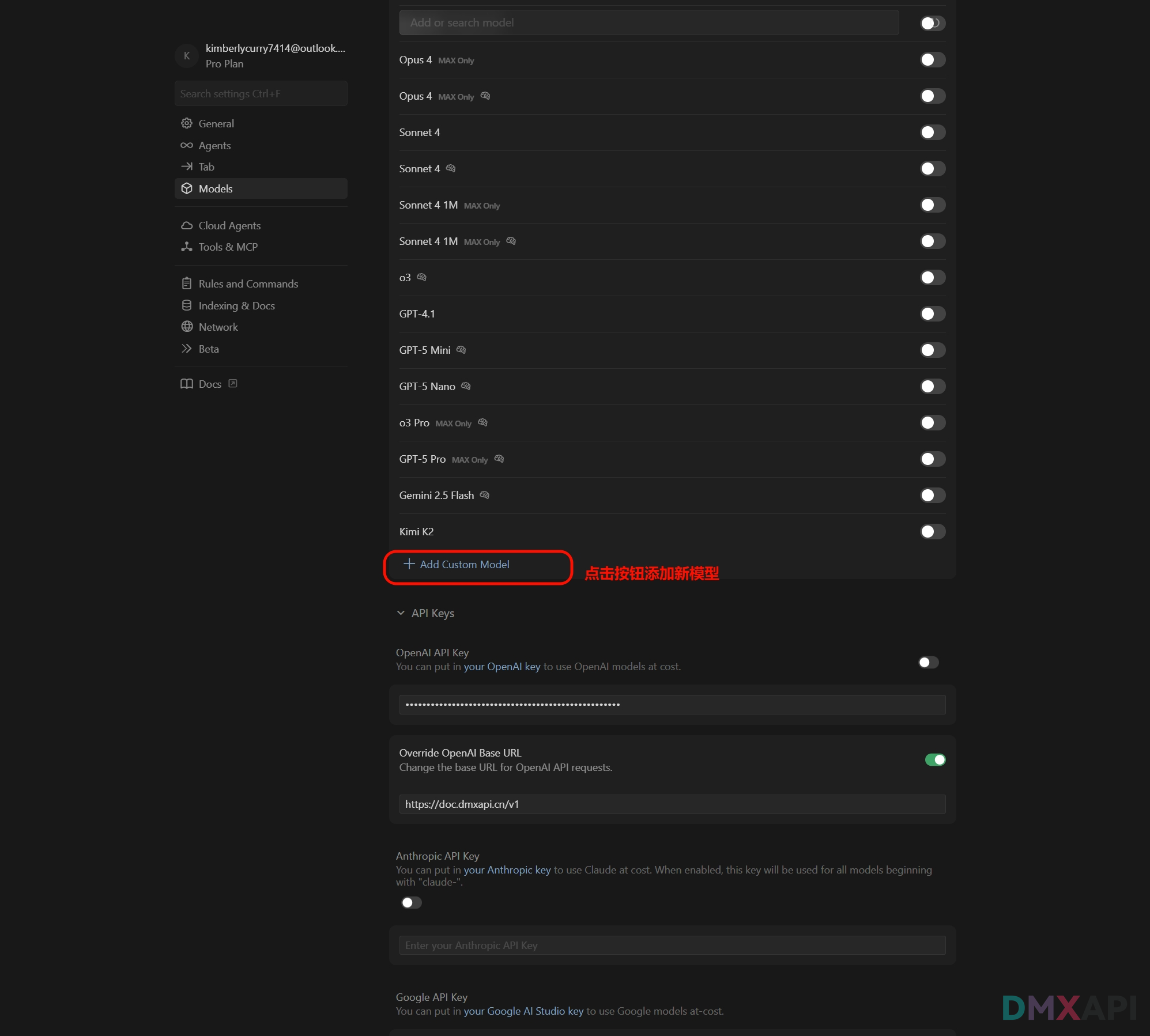The width and height of the screenshot is (1150, 1036).
Task: Click the Tab arrow icon in sidebar
Action: point(186,167)
